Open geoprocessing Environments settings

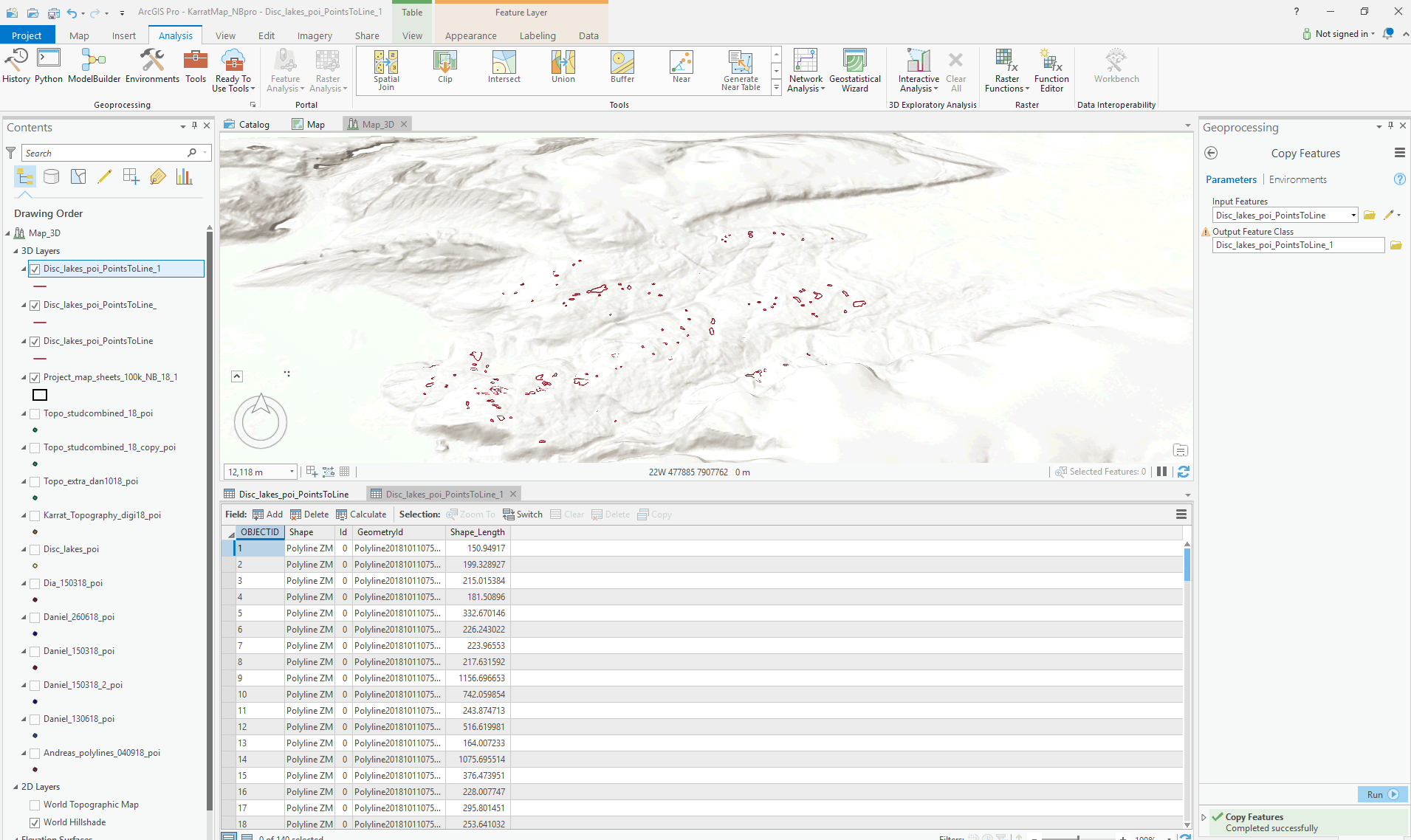(x=152, y=66)
